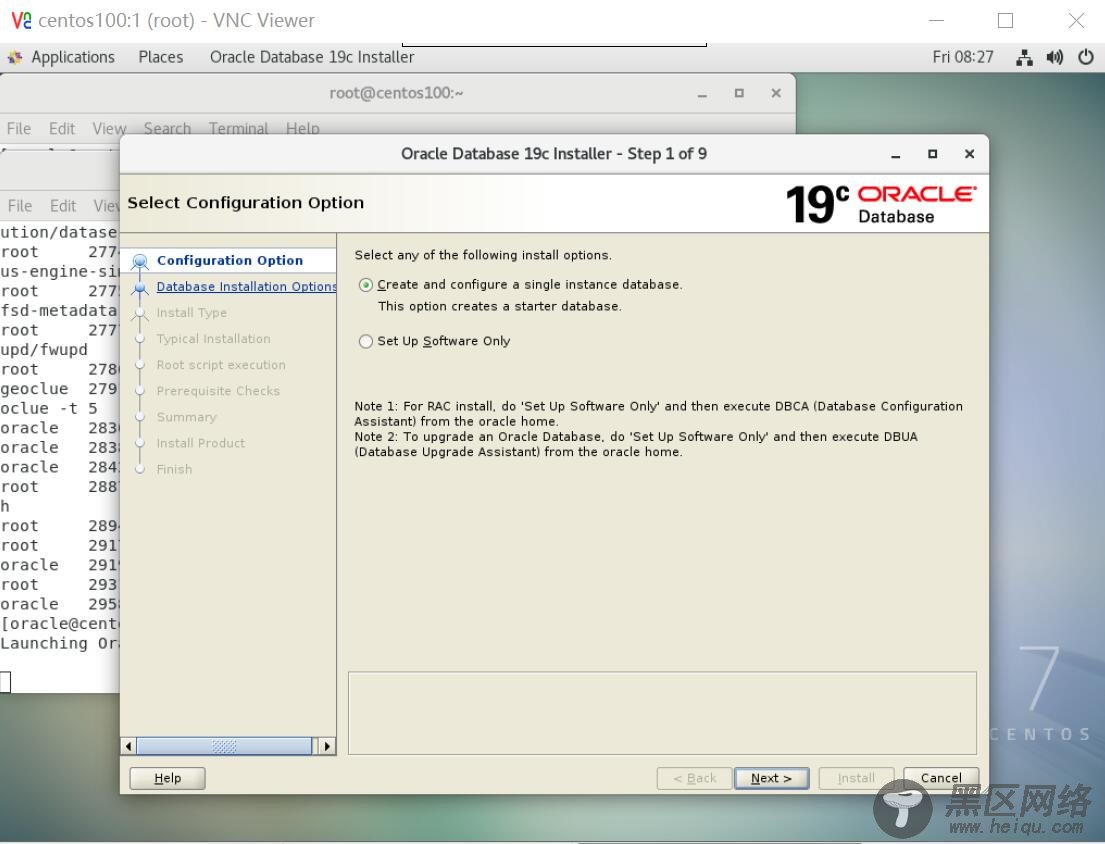
Task: Click Install Product step
Action: click(x=201, y=443)
